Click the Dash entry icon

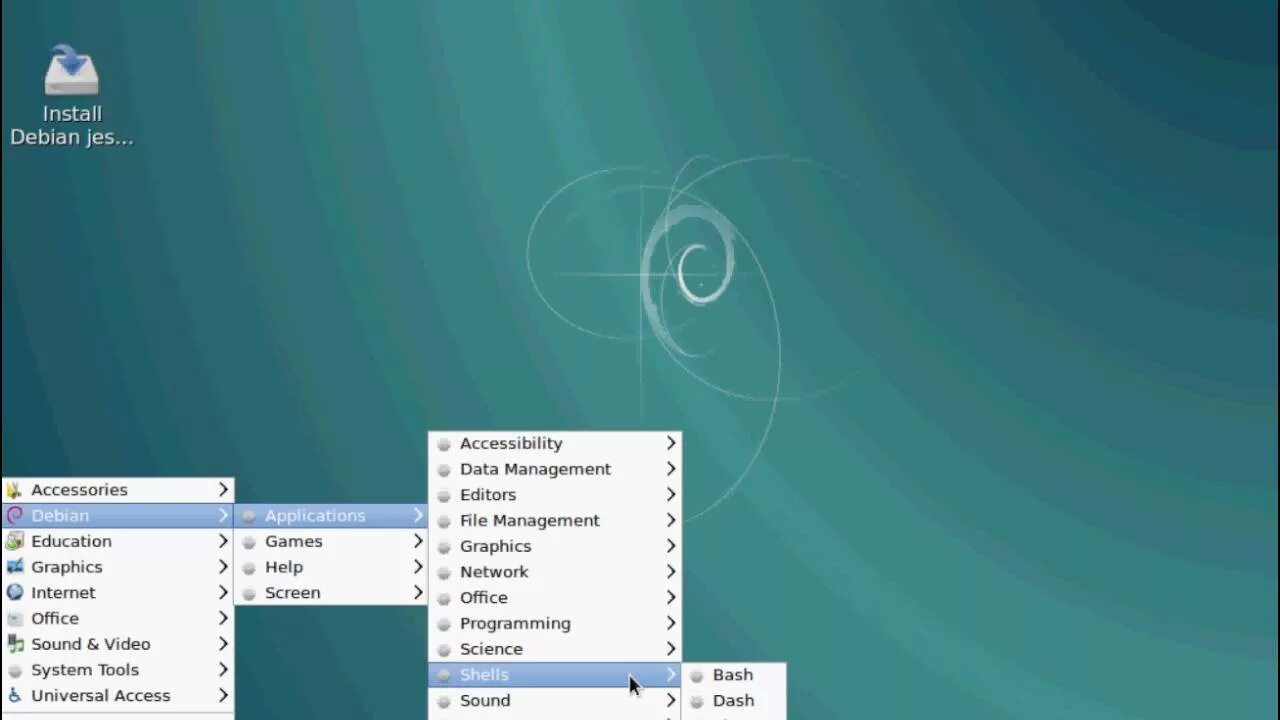click(x=697, y=702)
